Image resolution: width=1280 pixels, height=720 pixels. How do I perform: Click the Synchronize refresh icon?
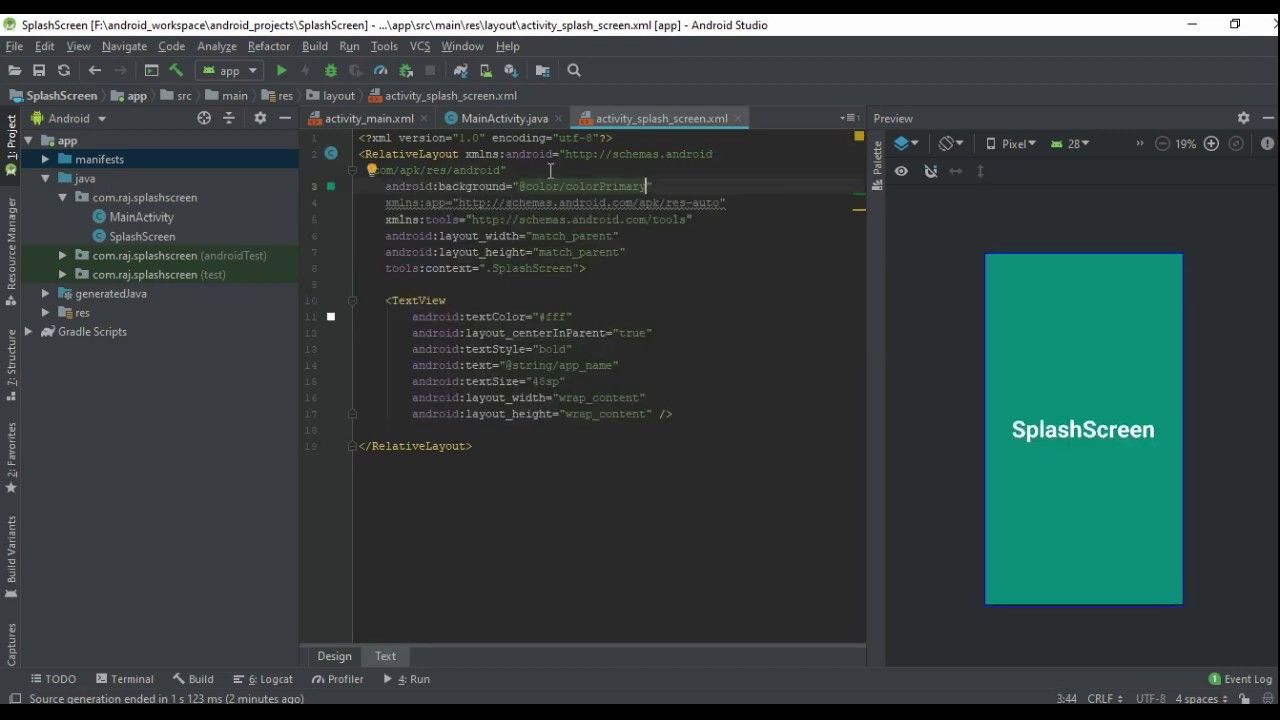point(64,70)
